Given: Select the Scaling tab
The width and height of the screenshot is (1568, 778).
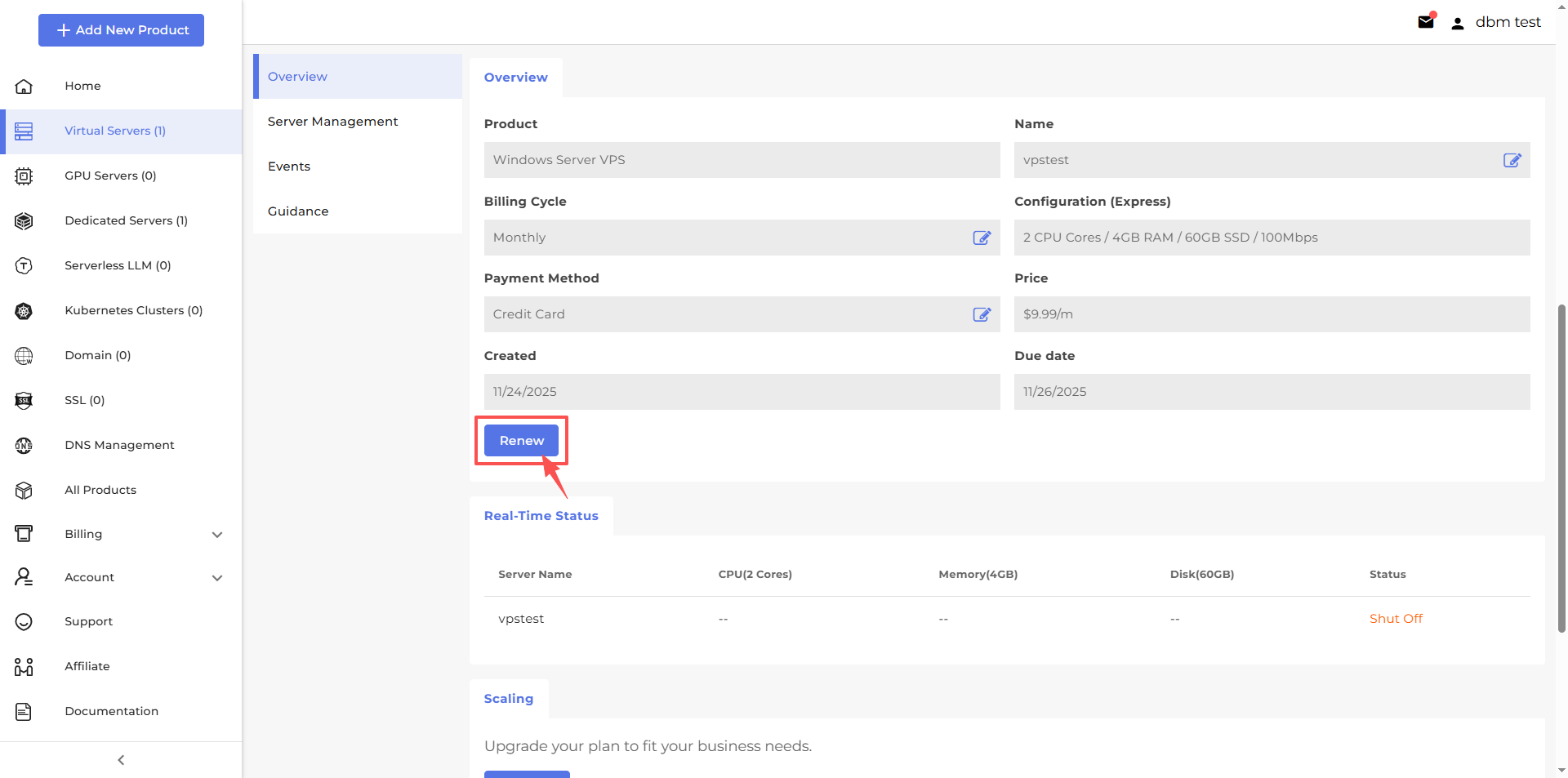Looking at the screenshot, I should click(509, 699).
